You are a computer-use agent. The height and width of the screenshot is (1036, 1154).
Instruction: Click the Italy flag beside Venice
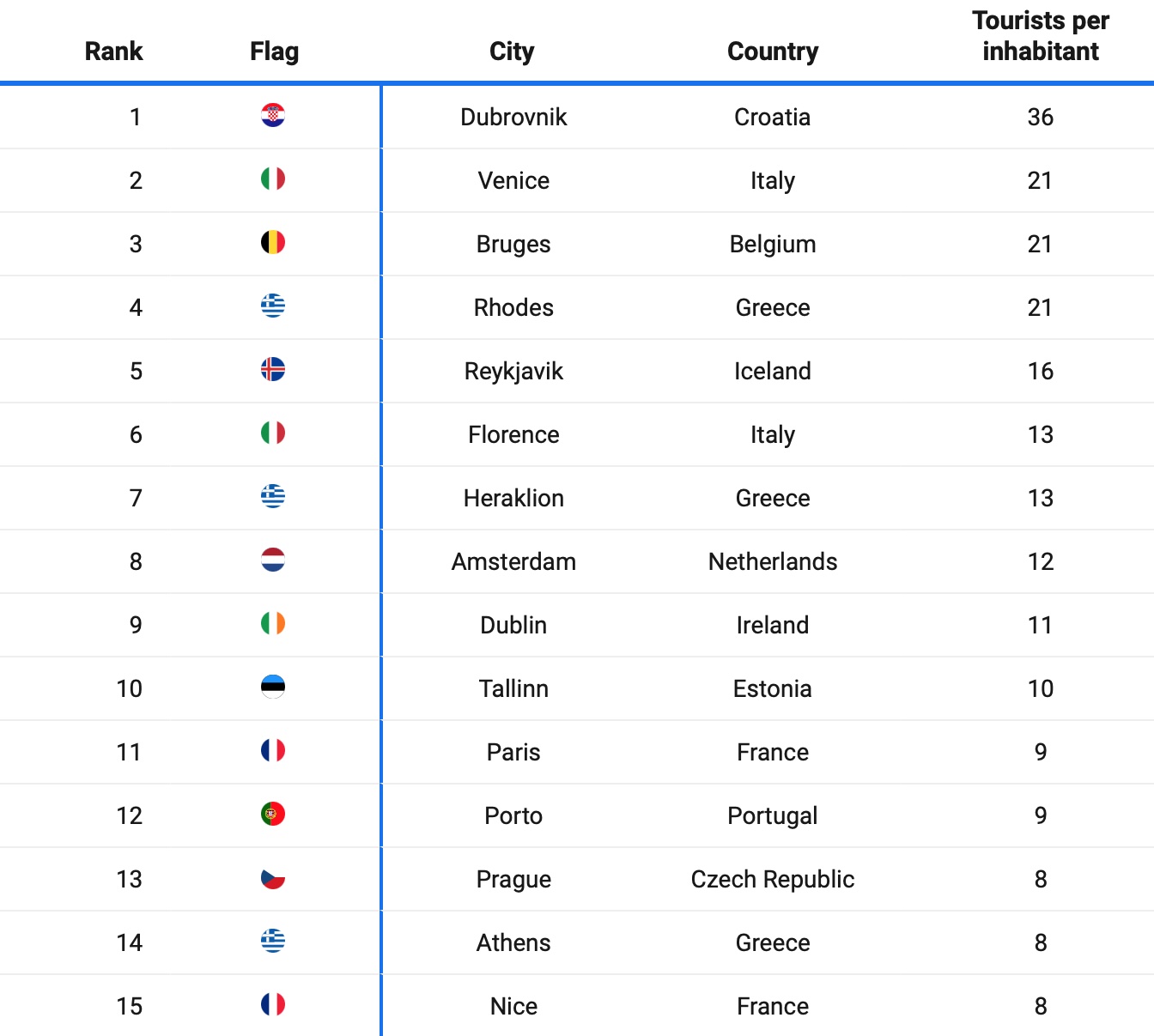click(x=273, y=179)
